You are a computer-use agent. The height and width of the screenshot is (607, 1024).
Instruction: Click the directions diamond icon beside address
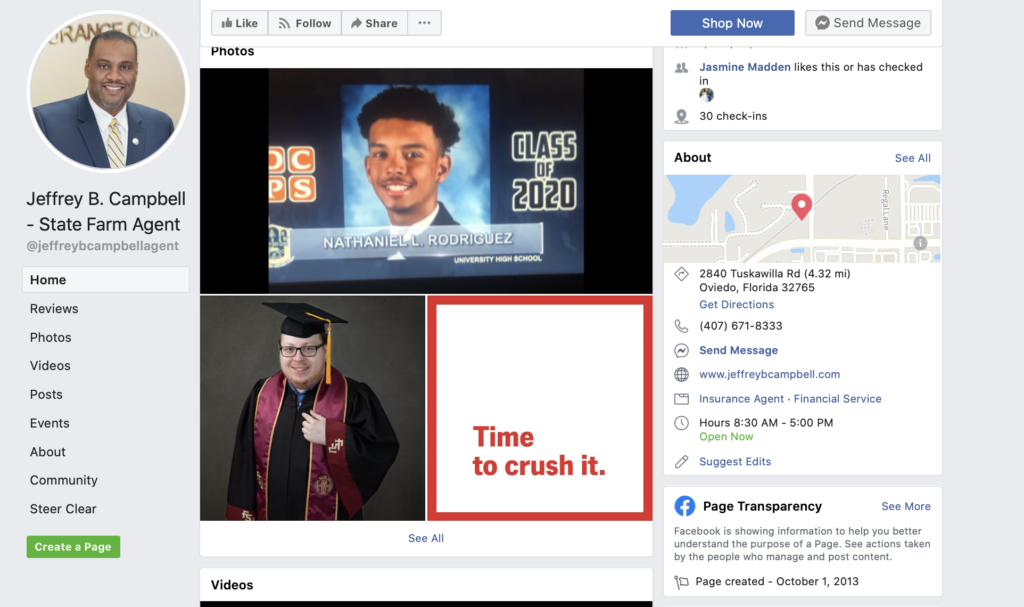(x=681, y=274)
